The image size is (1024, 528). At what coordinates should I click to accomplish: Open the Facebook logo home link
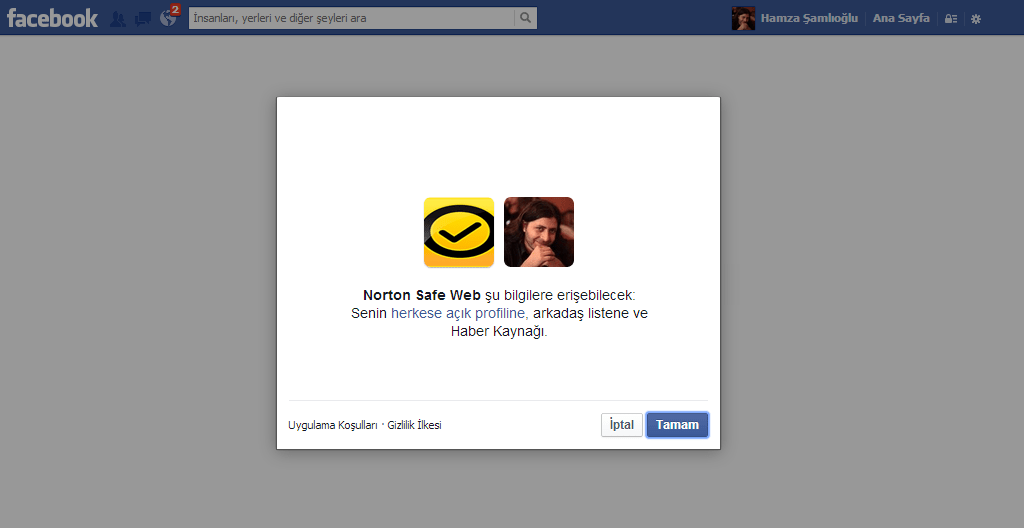pyautogui.click(x=52, y=18)
